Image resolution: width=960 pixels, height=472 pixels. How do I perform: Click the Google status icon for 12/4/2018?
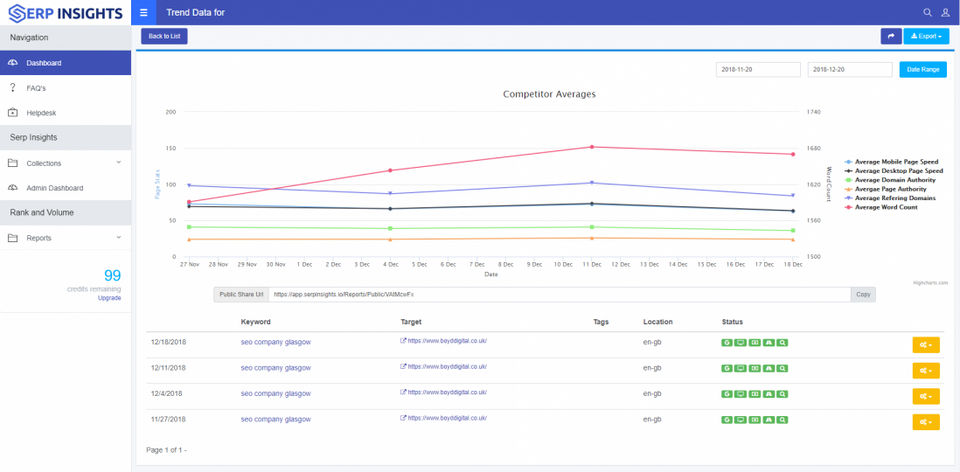click(x=727, y=394)
